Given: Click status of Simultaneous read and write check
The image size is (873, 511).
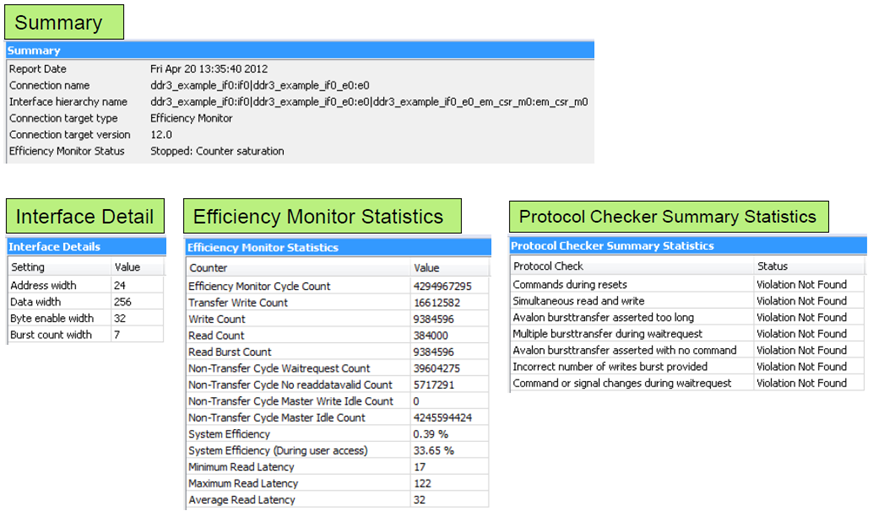Looking at the screenshot, I should pyautogui.click(x=802, y=301).
